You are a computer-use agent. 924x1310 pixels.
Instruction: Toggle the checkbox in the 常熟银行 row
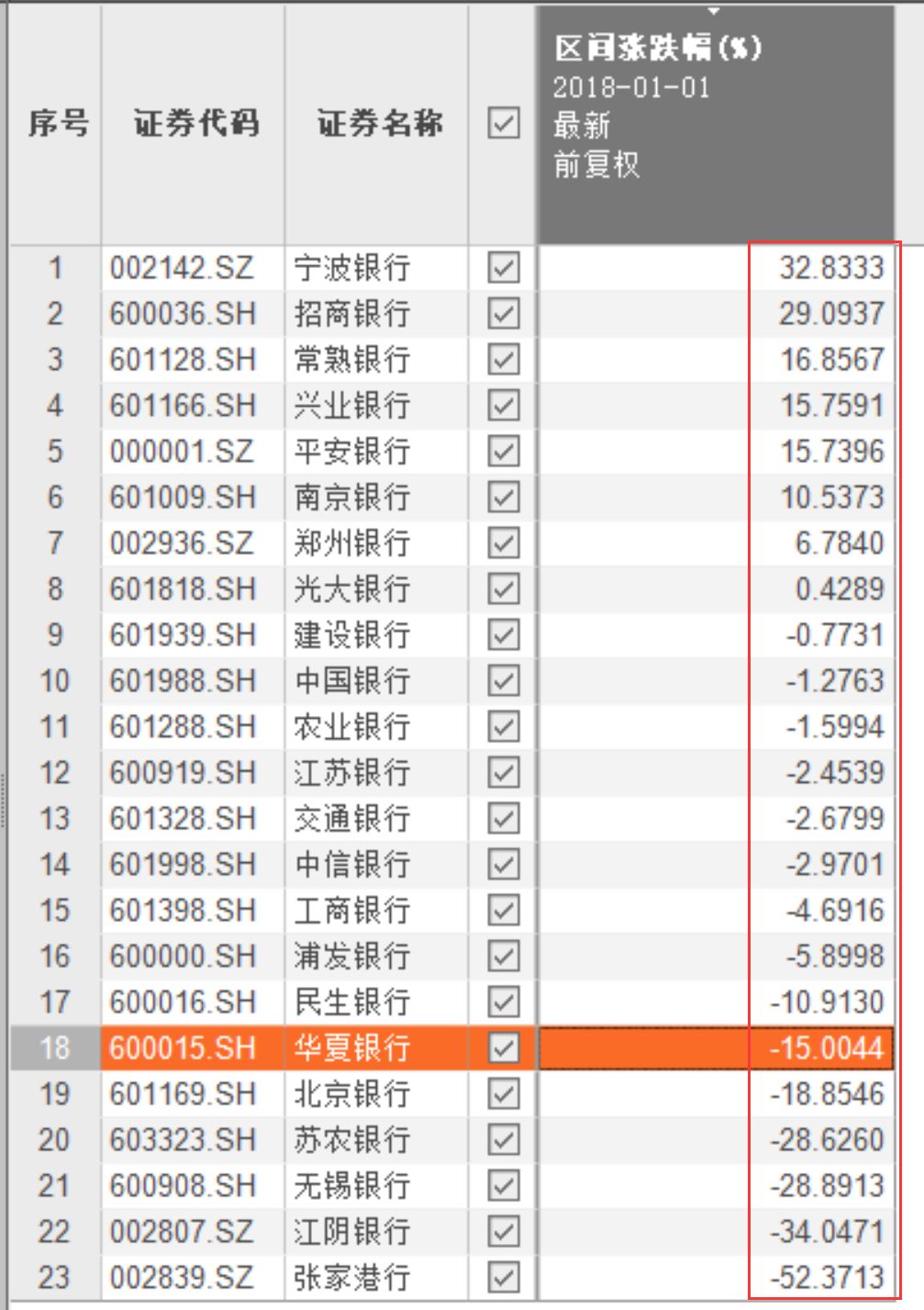click(504, 359)
